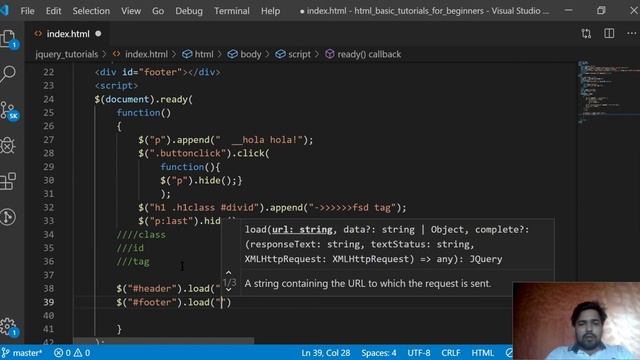The image size is (640, 360).
Task: Click Spaces: 4 indentation setting
Action: (379, 353)
